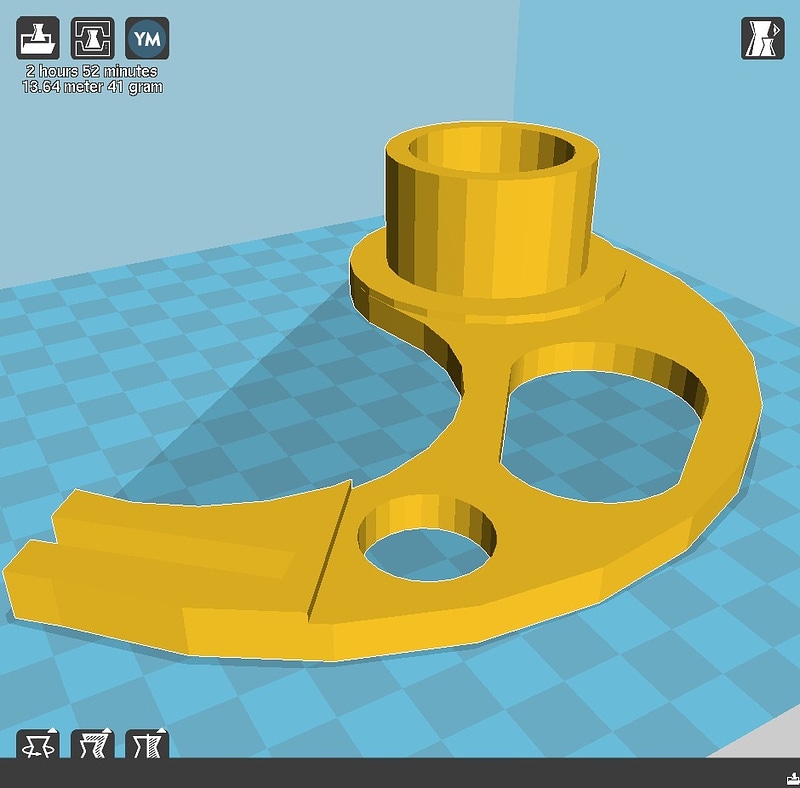The width and height of the screenshot is (800, 788).
Task: Click the Load model icon
Action: pyautogui.click(x=38, y=38)
